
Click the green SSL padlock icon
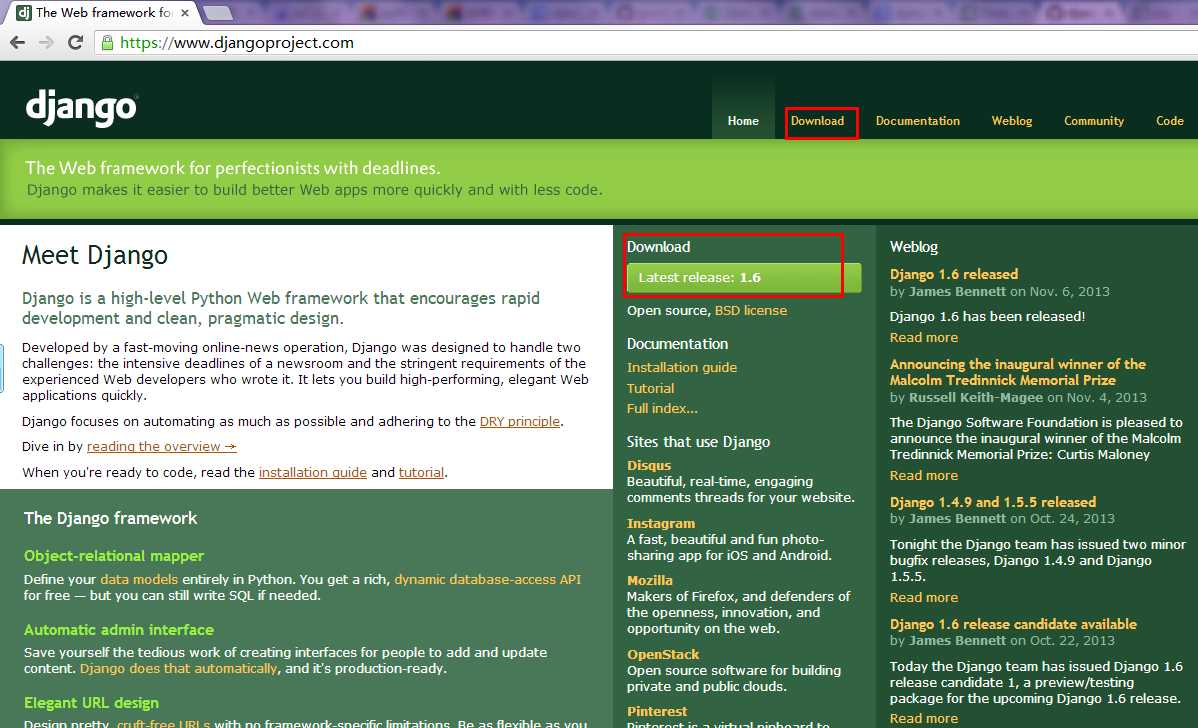tap(108, 43)
